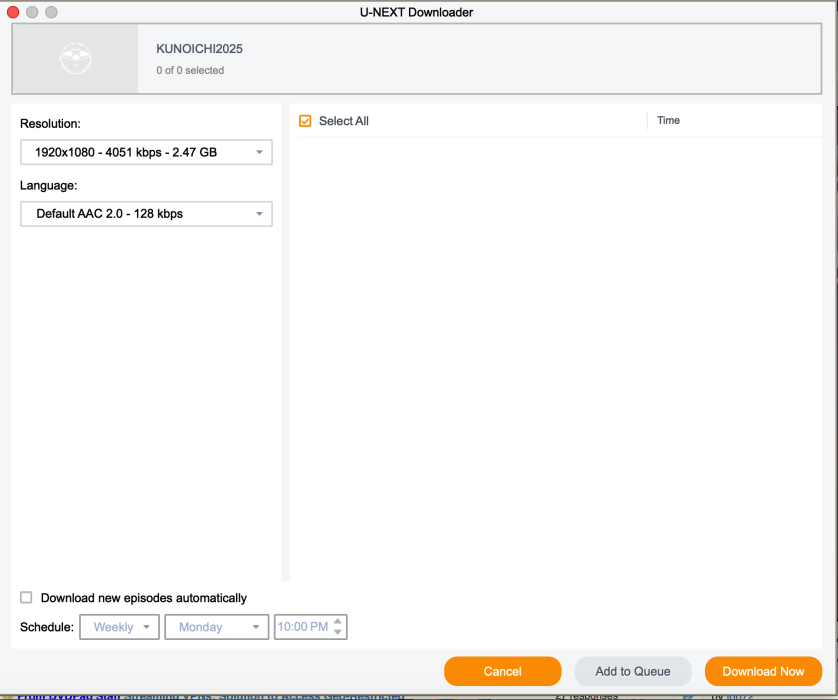
Task: Open the Weekly schedule frequency dropdown
Action: click(120, 627)
